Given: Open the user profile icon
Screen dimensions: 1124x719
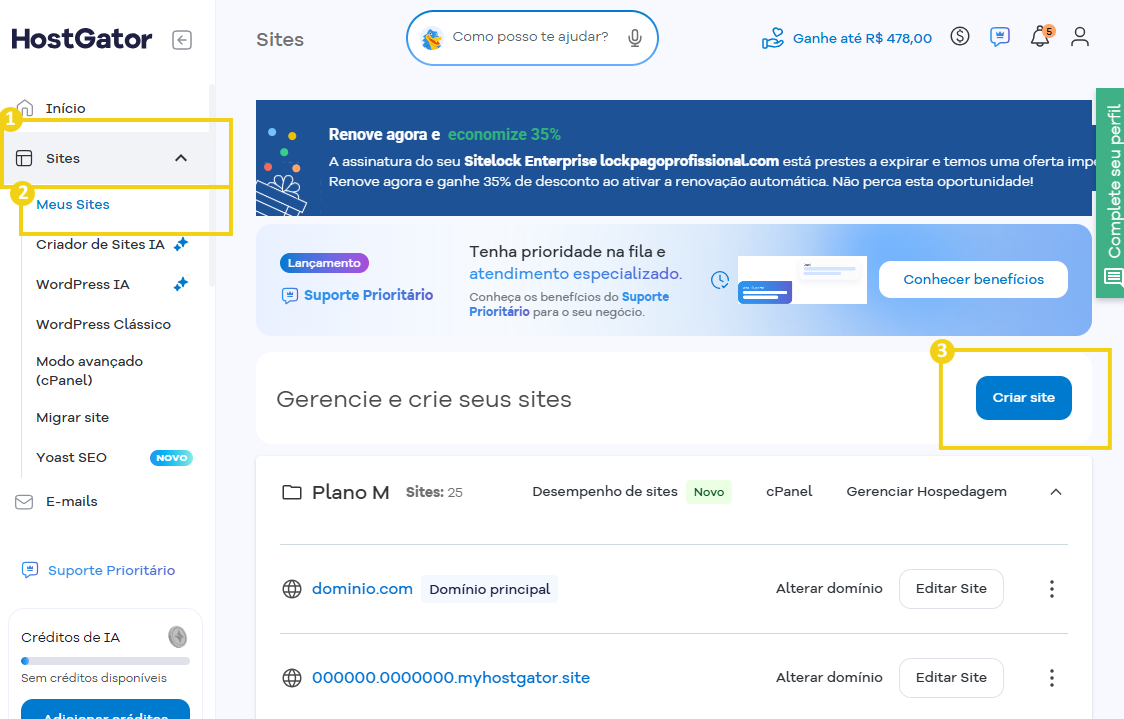Looking at the screenshot, I should (1080, 37).
